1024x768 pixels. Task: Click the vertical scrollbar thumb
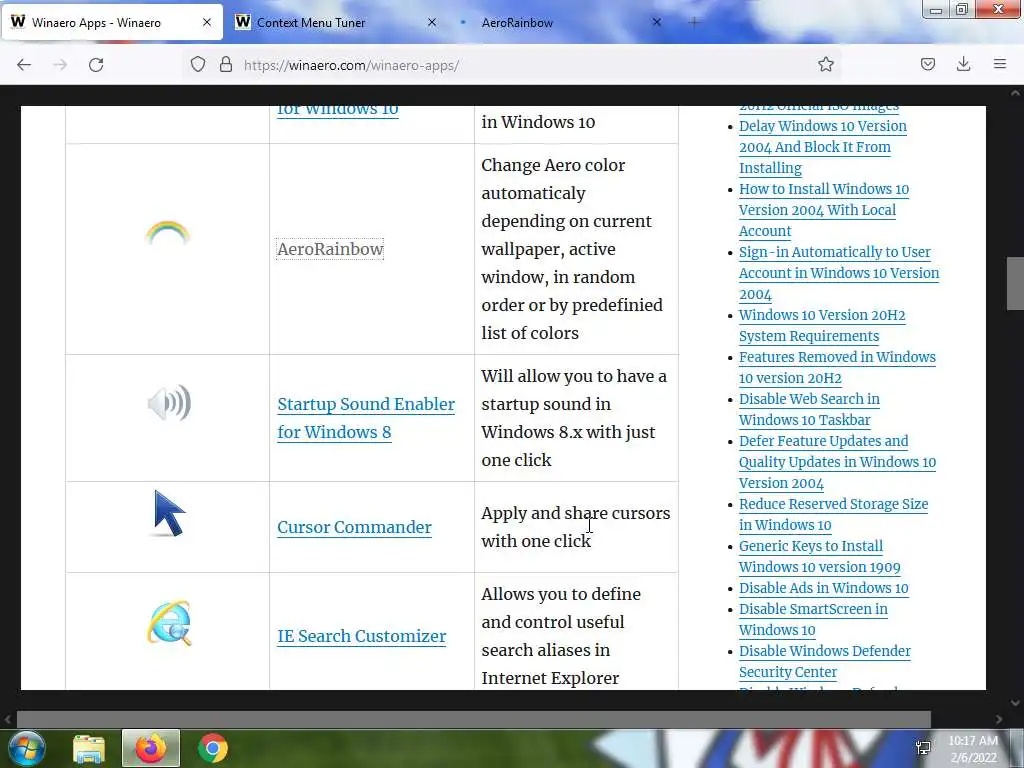click(1015, 285)
